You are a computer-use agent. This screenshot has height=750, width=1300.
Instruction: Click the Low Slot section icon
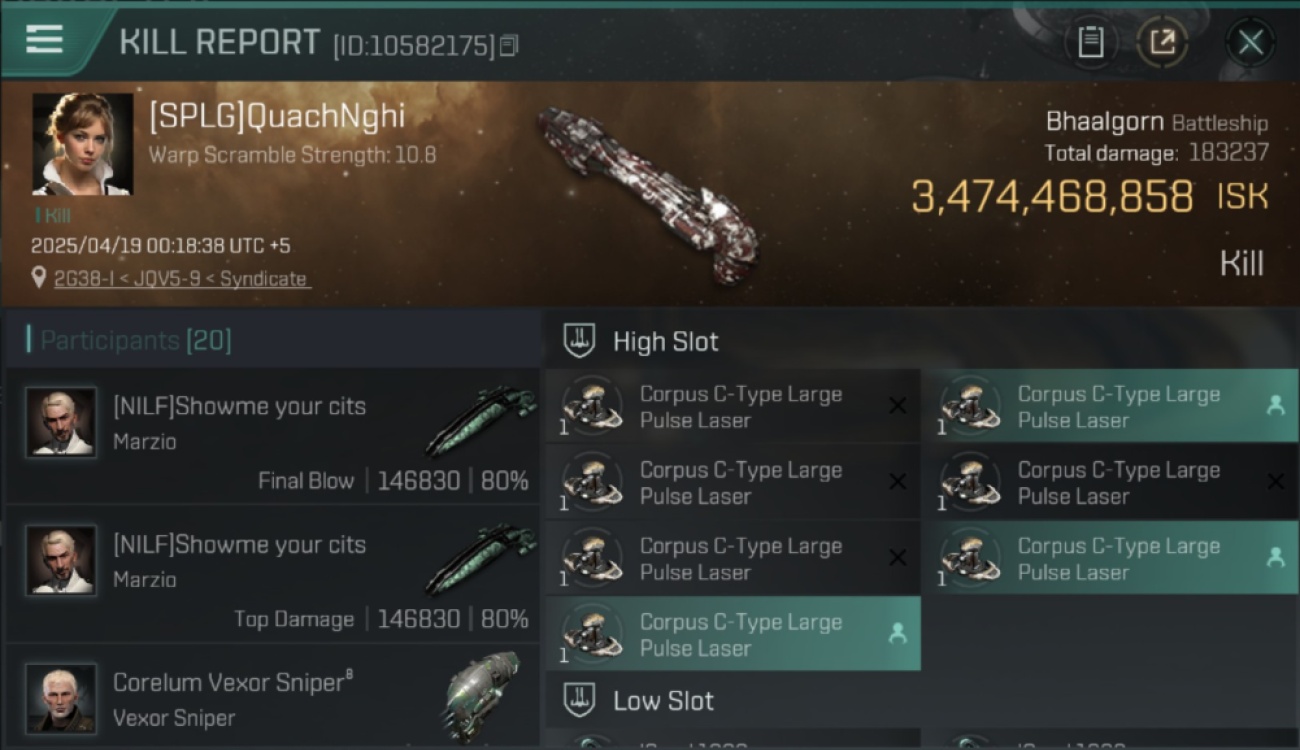pyautogui.click(x=580, y=700)
